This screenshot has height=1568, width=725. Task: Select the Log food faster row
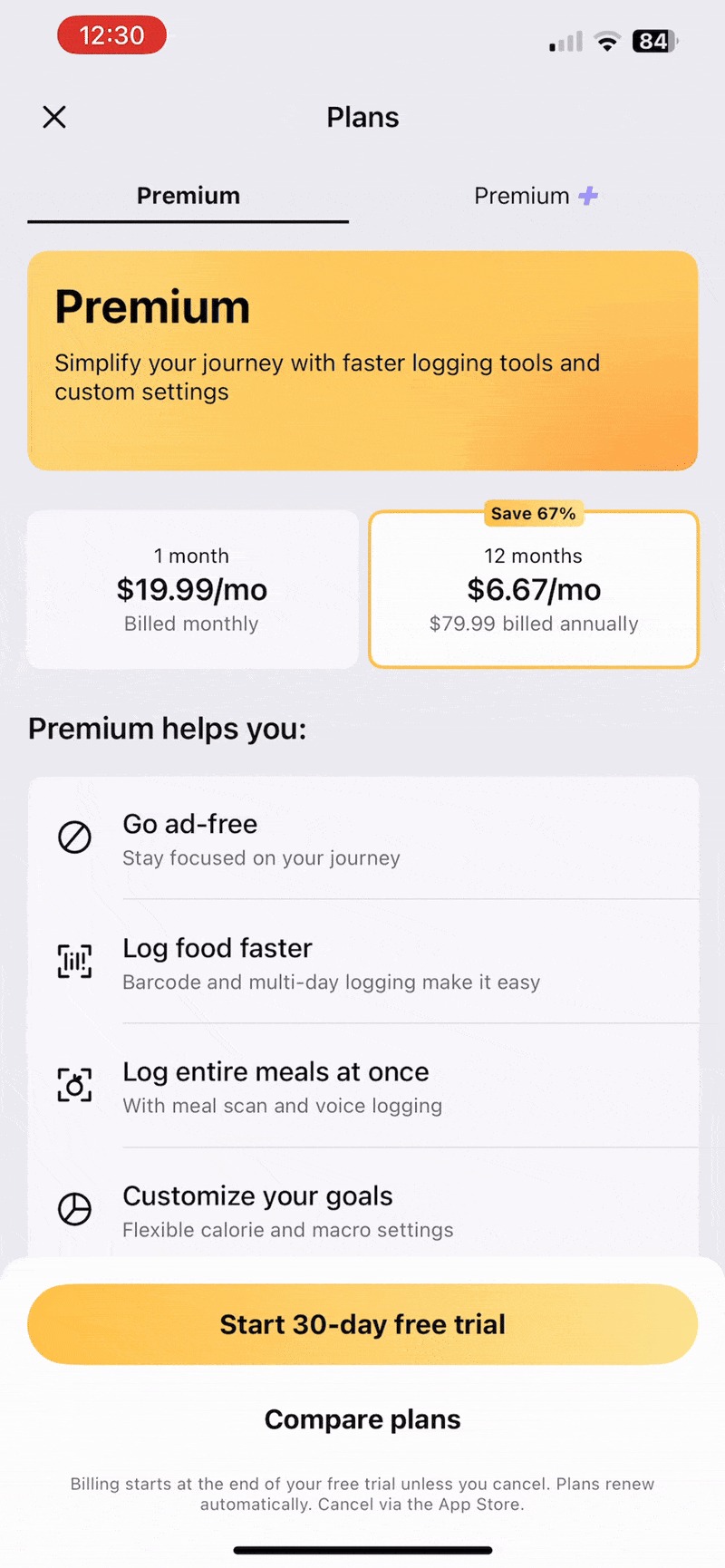tap(362, 963)
